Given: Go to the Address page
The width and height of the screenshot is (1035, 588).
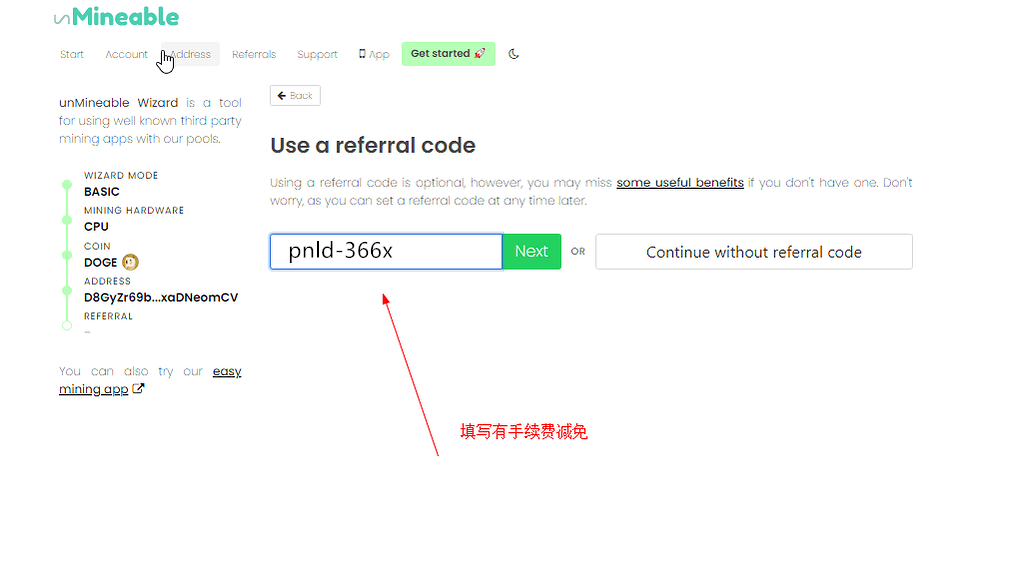Looking at the screenshot, I should tap(192, 54).
